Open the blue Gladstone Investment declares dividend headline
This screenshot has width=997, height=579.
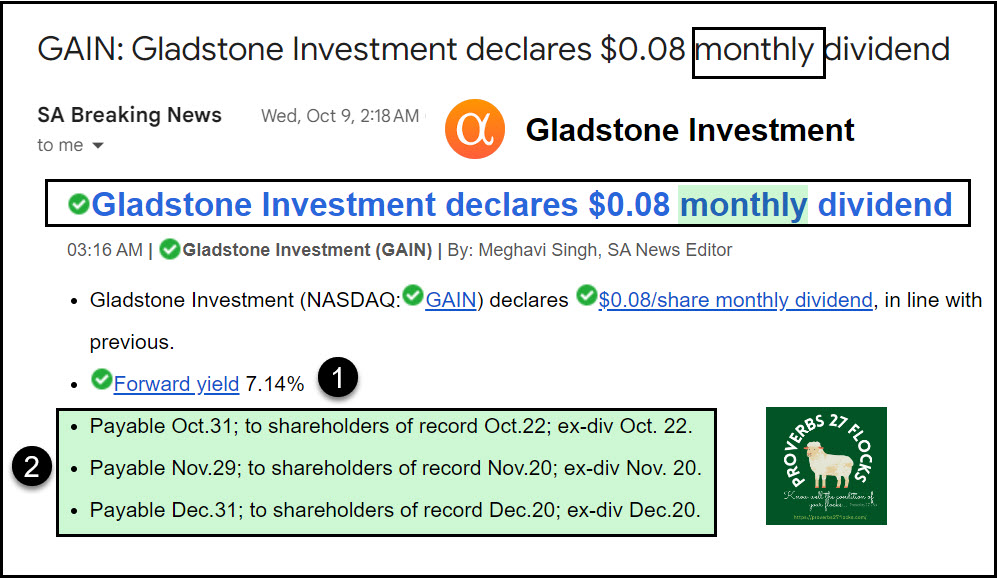[x=520, y=205]
